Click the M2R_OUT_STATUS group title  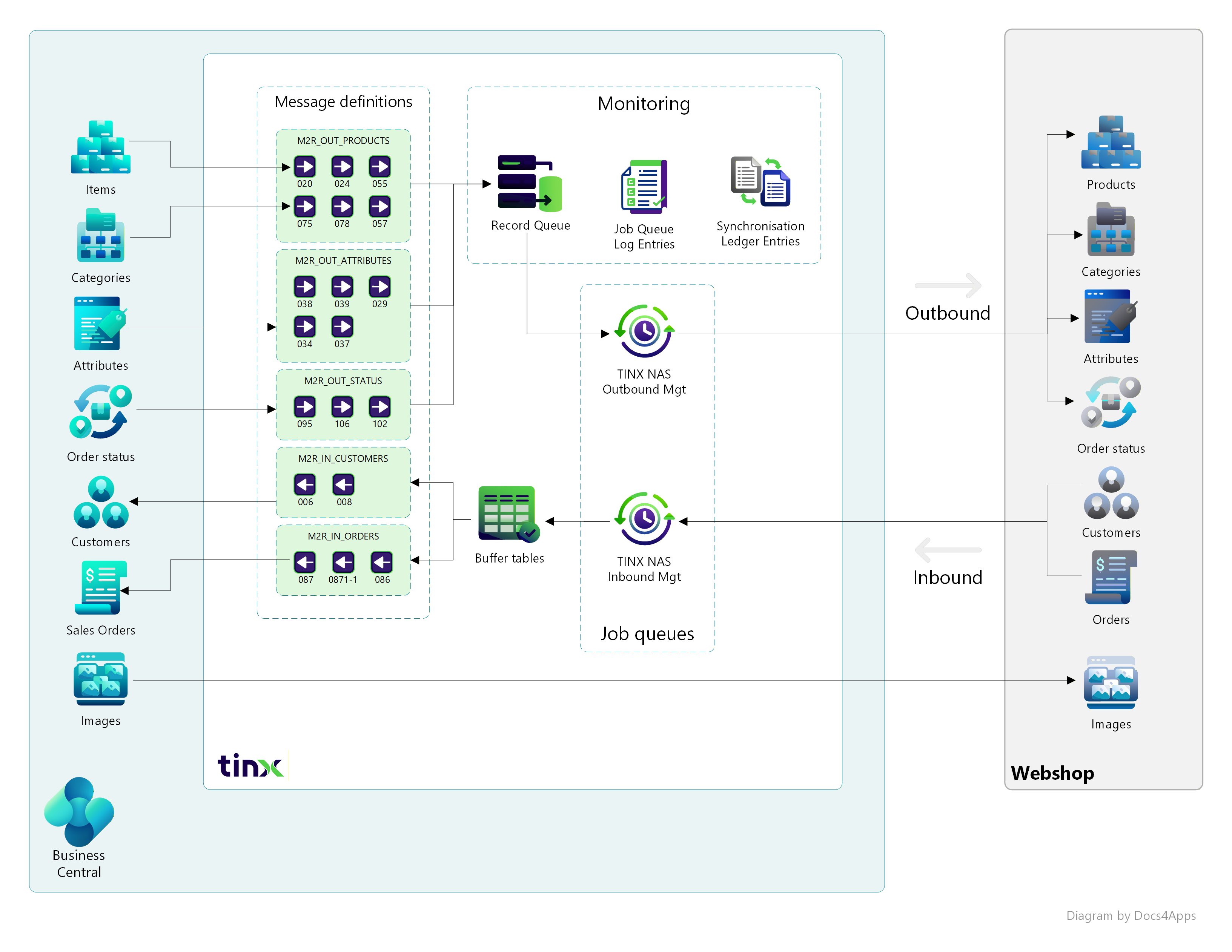[344, 381]
